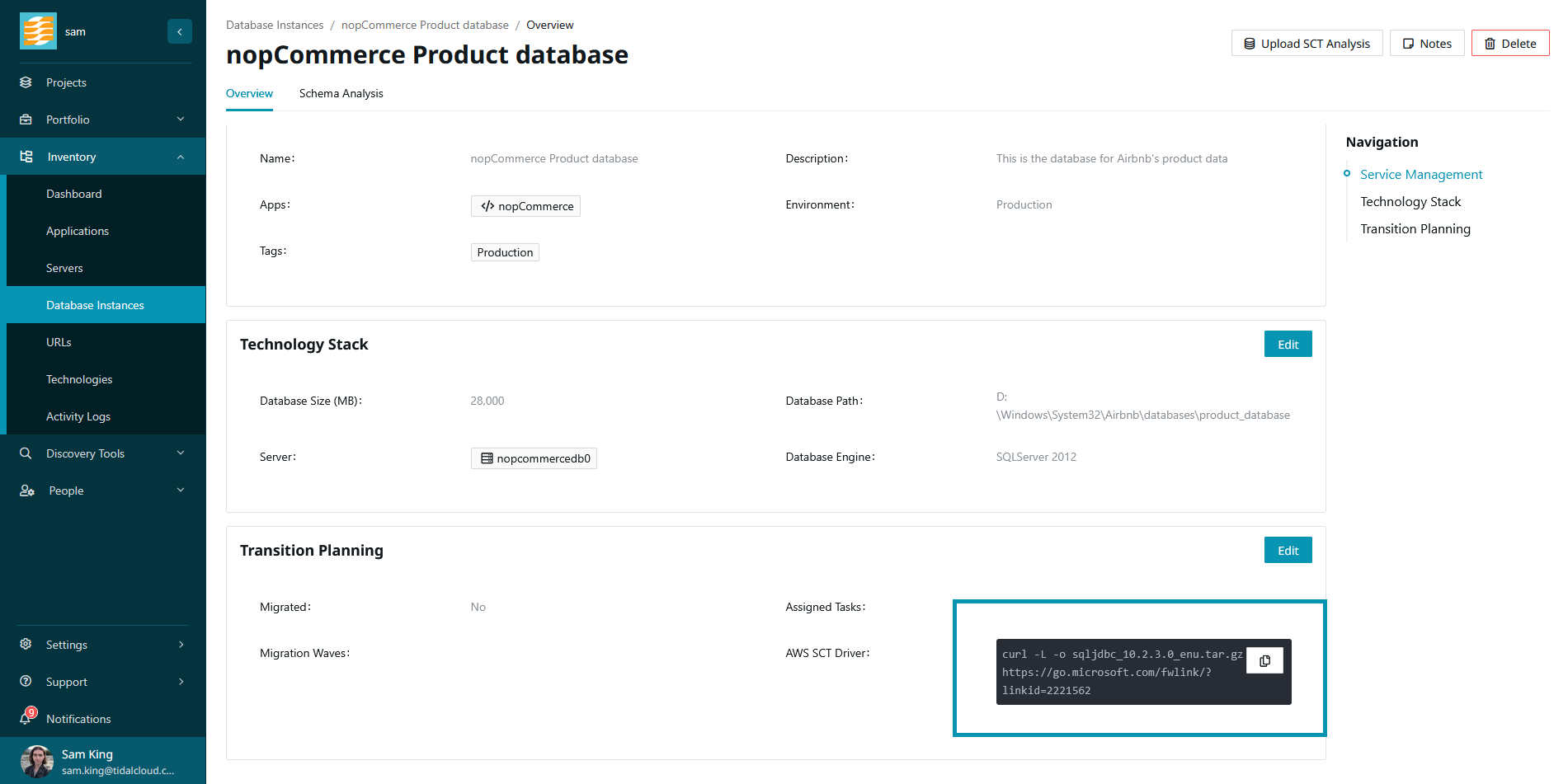Screen dimensions: 1568x784
Task: Click the Discovery Tools magnifier icon
Action: [x=26, y=453]
